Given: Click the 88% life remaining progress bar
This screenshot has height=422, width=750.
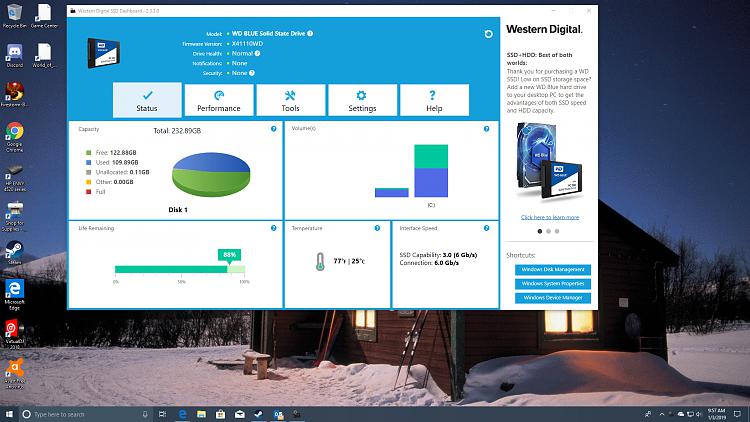Looking at the screenshot, I should pos(180,269).
